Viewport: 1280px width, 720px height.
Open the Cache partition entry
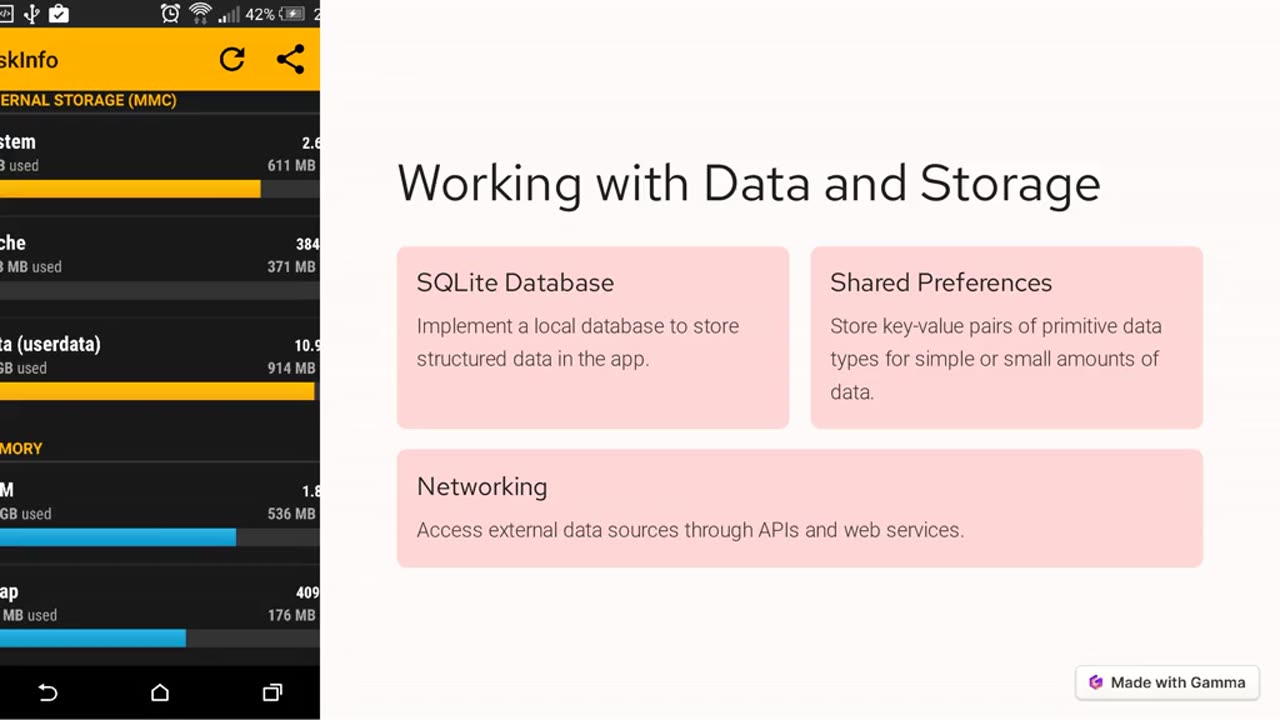coord(160,266)
